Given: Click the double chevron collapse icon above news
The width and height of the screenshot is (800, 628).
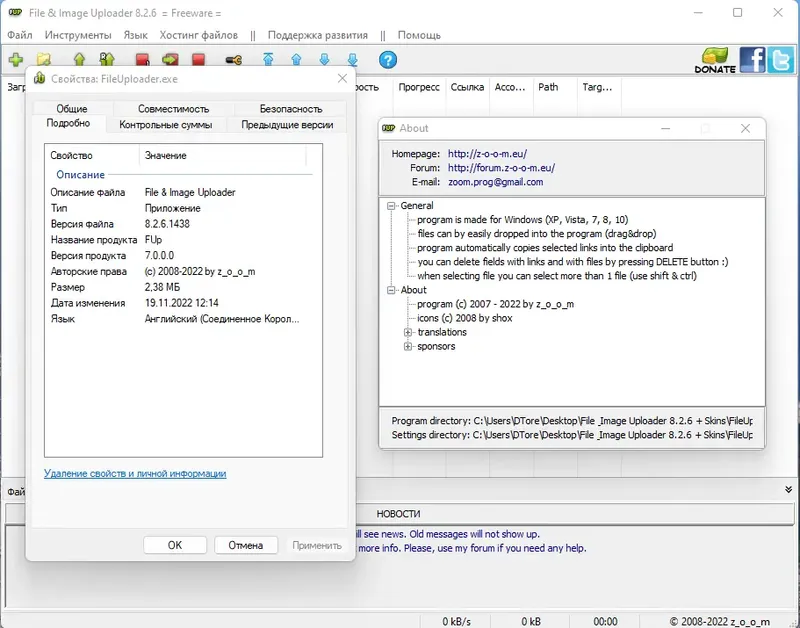Looking at the screenshot, I should coord(788,490).
